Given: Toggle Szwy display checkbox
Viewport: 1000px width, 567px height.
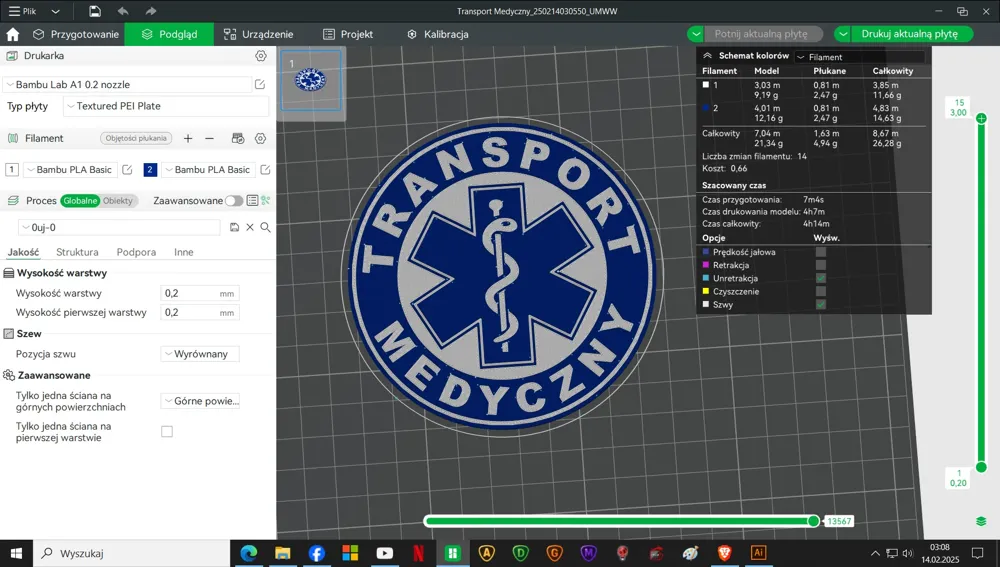Looking at the screenshot, I should coord(821,304).
